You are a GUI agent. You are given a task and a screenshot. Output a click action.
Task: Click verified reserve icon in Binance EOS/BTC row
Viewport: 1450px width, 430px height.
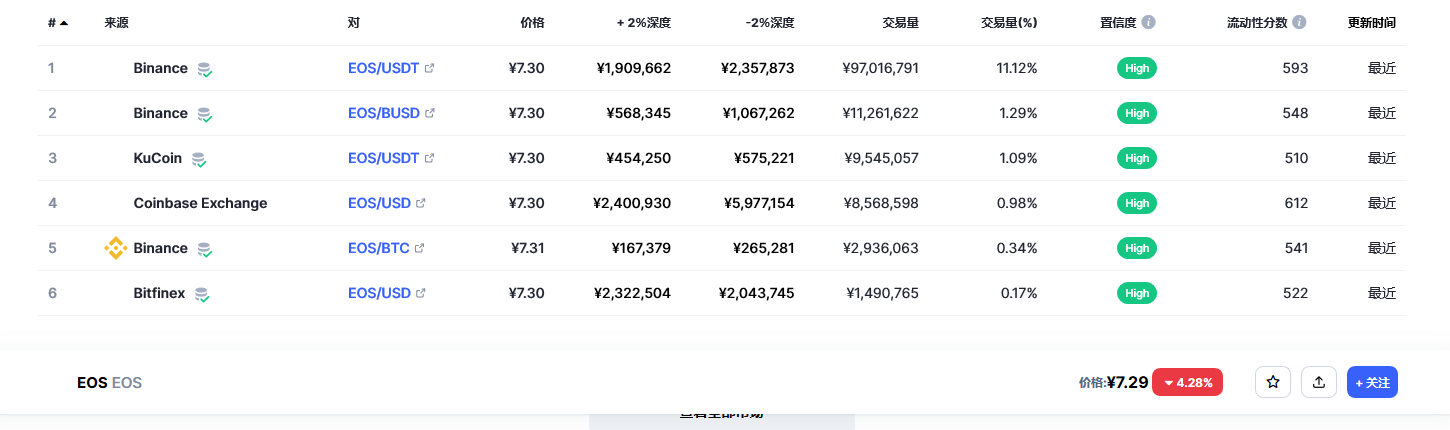pyautogui.click(x=204, y=249)
